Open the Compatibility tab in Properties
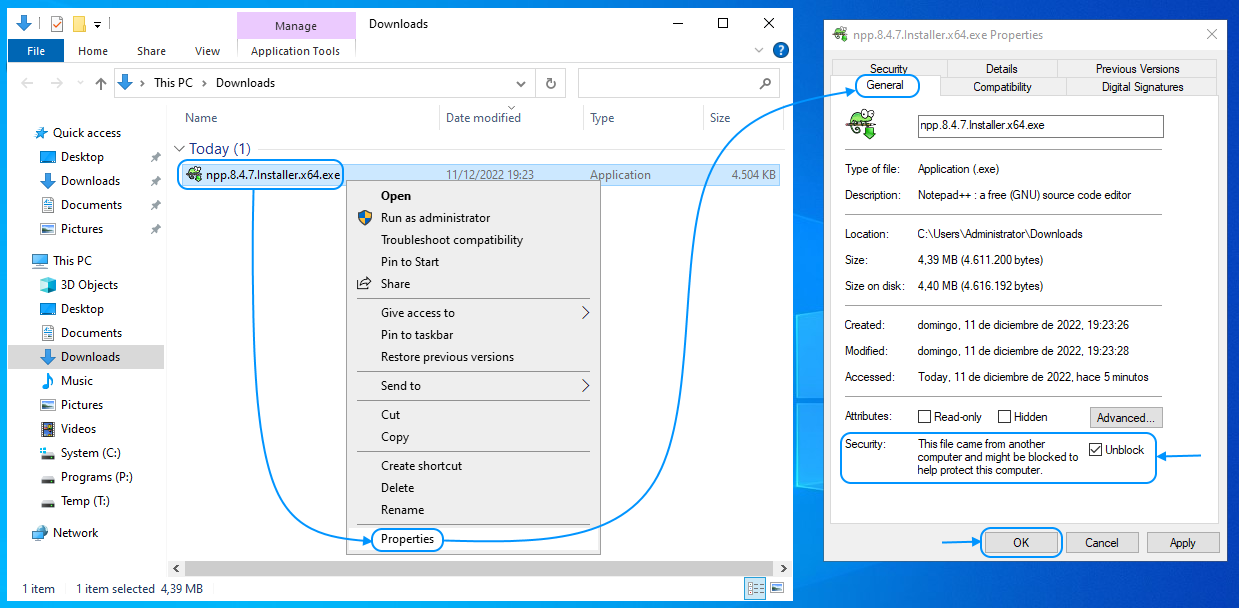The height and width of the screenshot is (608, 1239). click(1002, 87)
